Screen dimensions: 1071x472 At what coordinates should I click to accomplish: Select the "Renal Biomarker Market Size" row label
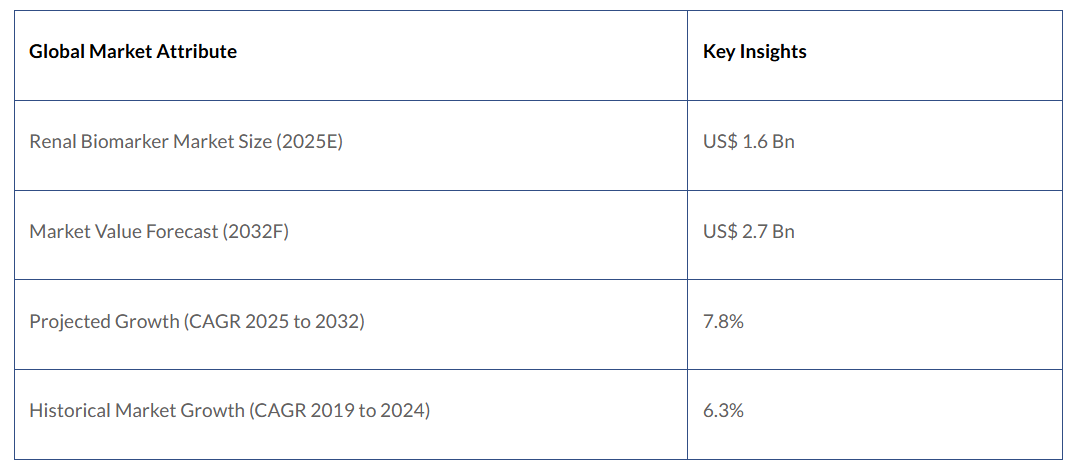[x=150, y=141]
